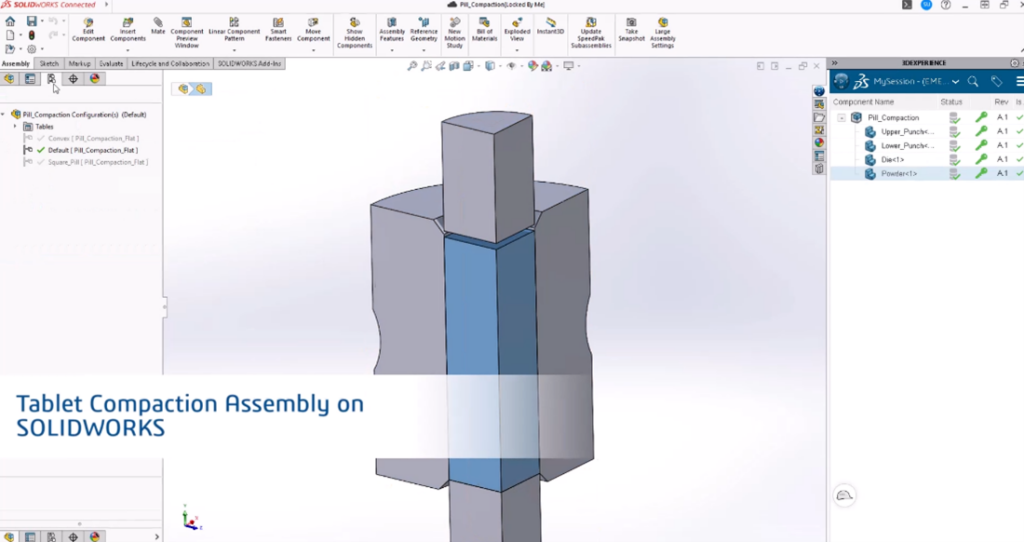
Task: Collapse Pill_Compaction Configuration(s) tree node
Action: (x=4, y=114)
